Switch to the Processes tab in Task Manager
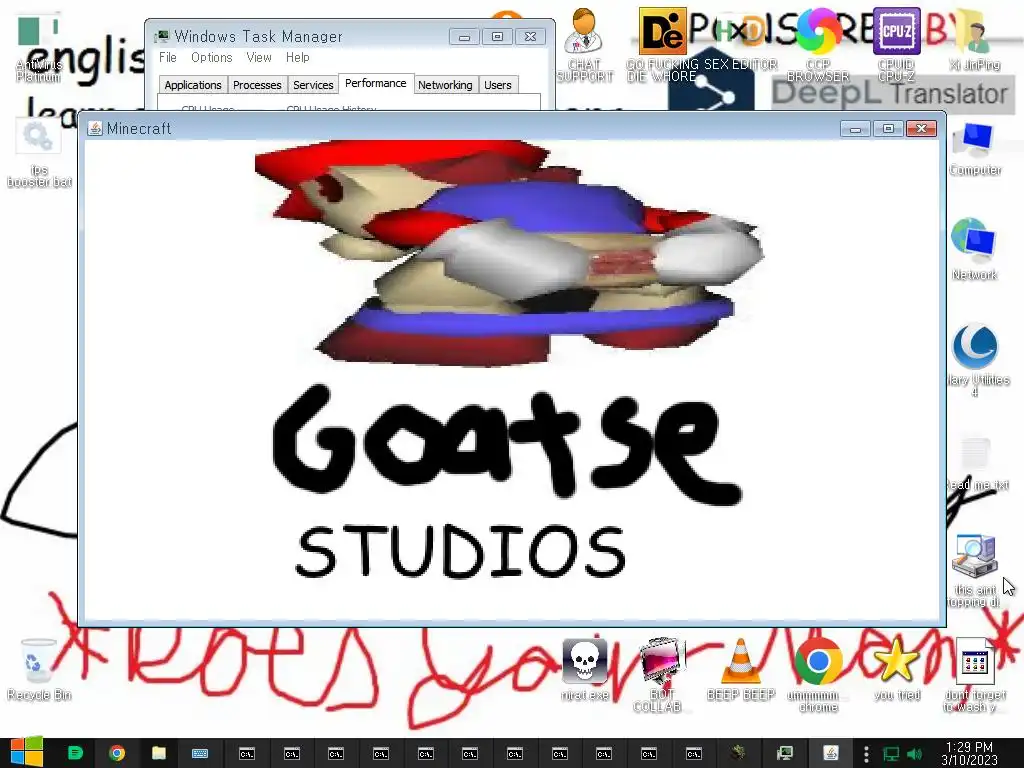 (257, 85)
